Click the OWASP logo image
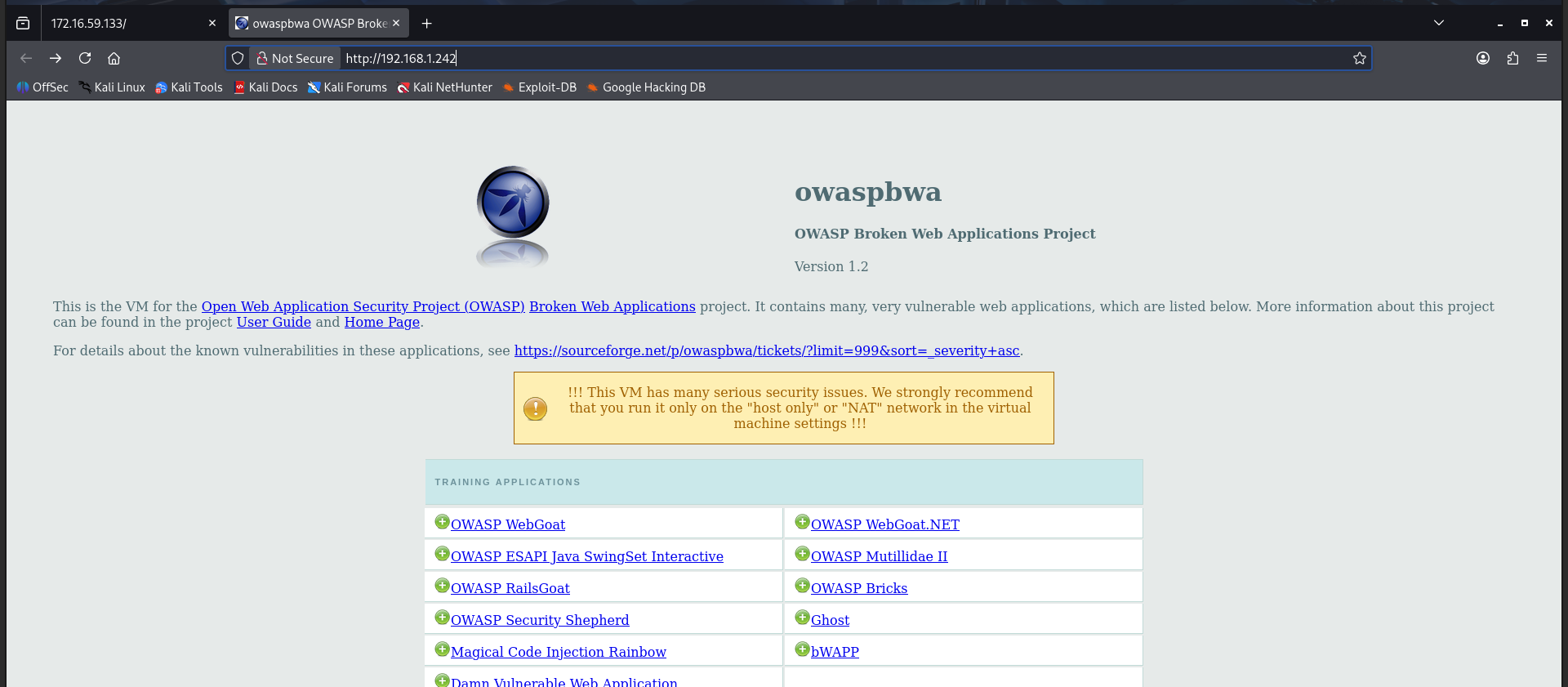Screen dimensions: 1568x687 pos(513,216)
